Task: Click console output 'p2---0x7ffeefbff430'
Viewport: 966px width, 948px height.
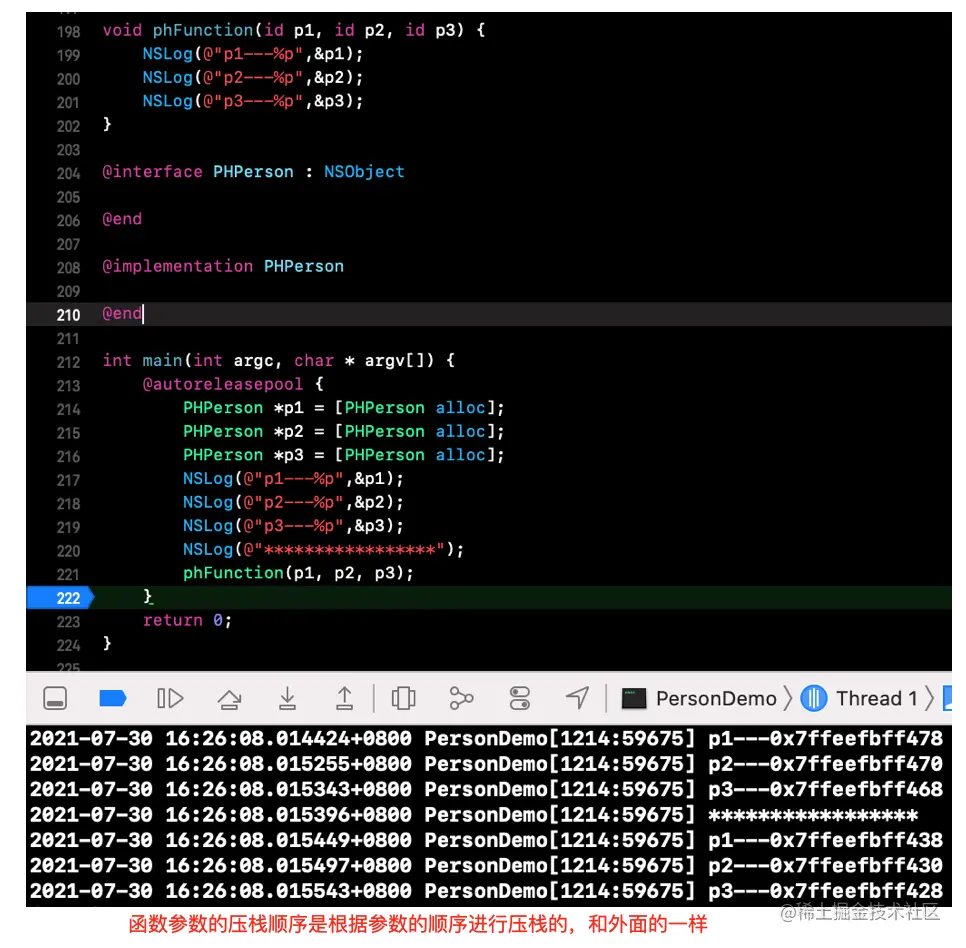Action: tap(826, 865)
